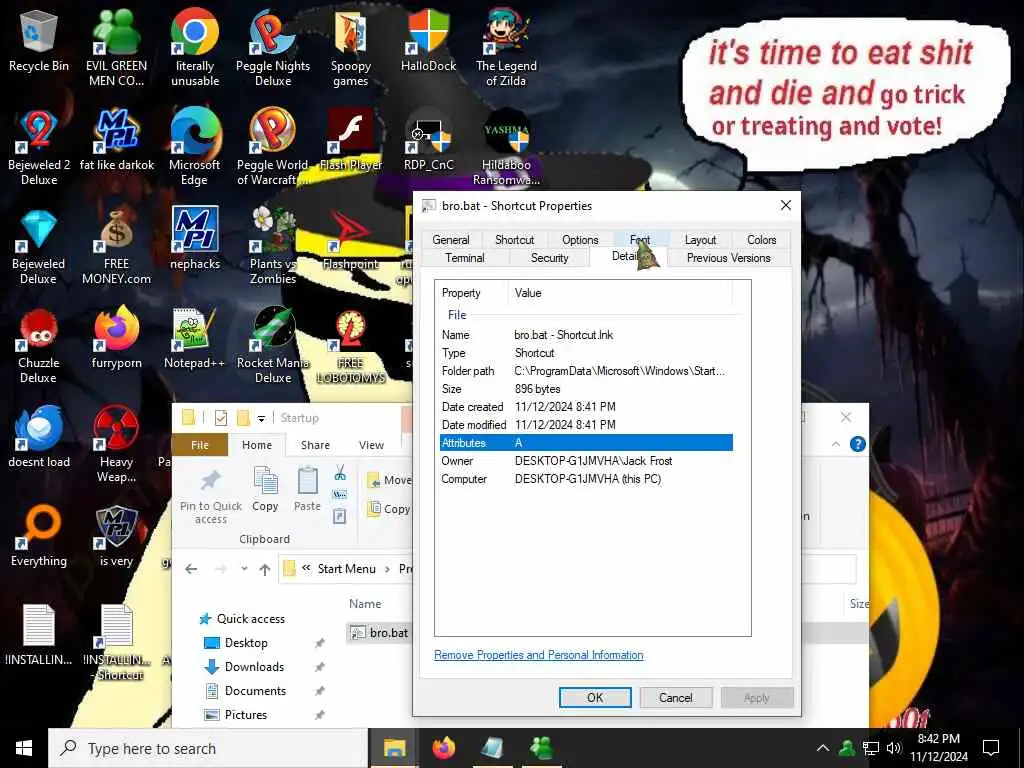Image resolution: width=1024 pixels, height=768 pixels.
Task: Open the Layout tab
Action: click(700, 240)
